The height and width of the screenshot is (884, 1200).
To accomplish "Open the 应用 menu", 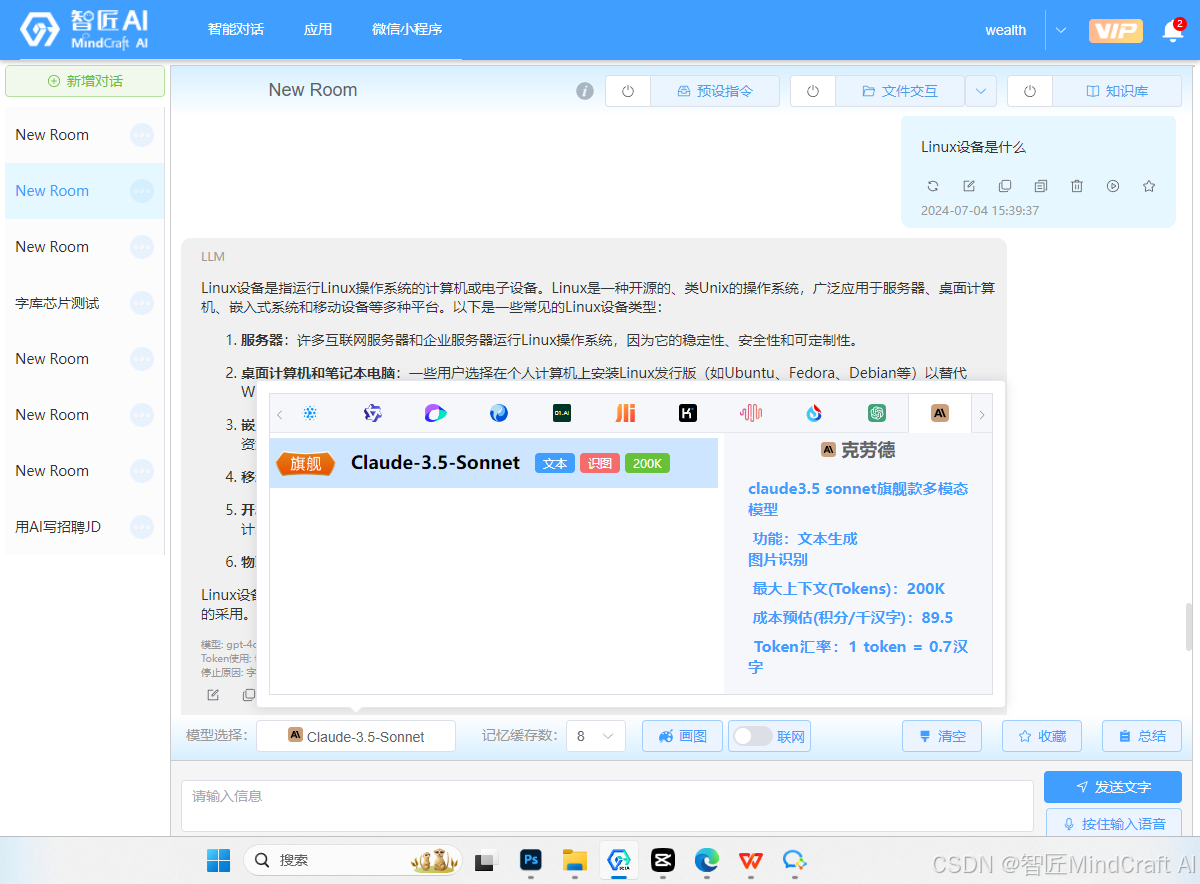I will pyautogui.click(x=318, y=29).
